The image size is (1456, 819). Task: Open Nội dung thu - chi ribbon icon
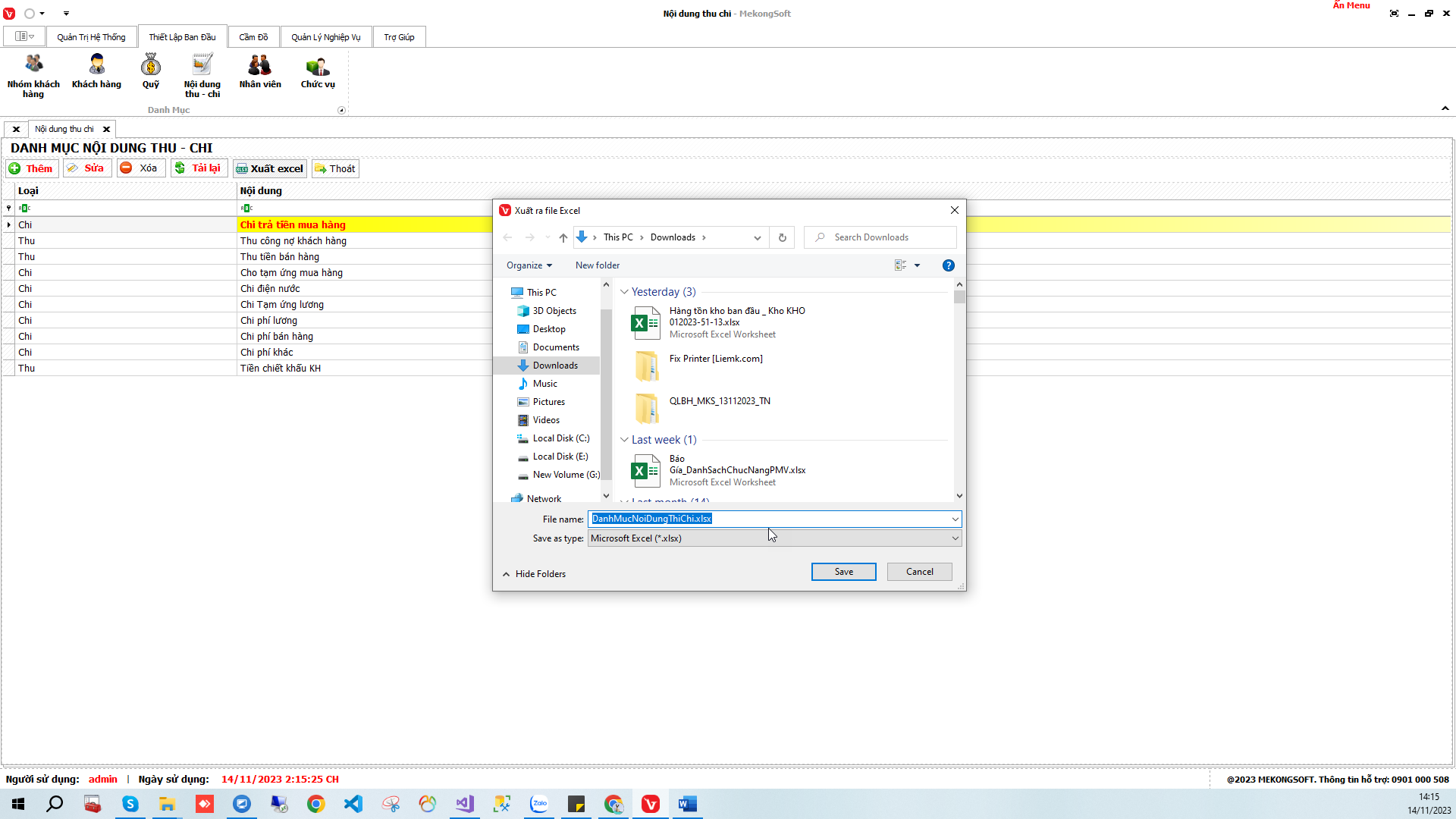202,76
